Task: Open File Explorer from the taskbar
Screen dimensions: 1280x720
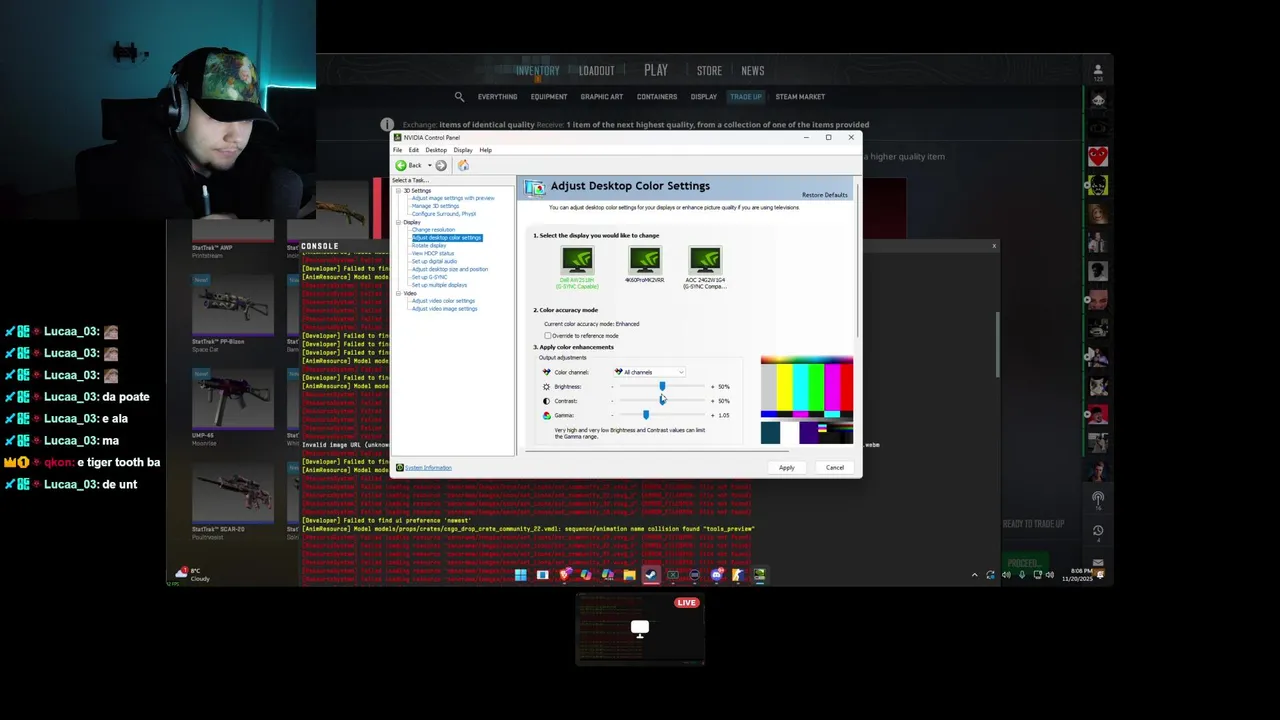Action: [x=629, y=575]
